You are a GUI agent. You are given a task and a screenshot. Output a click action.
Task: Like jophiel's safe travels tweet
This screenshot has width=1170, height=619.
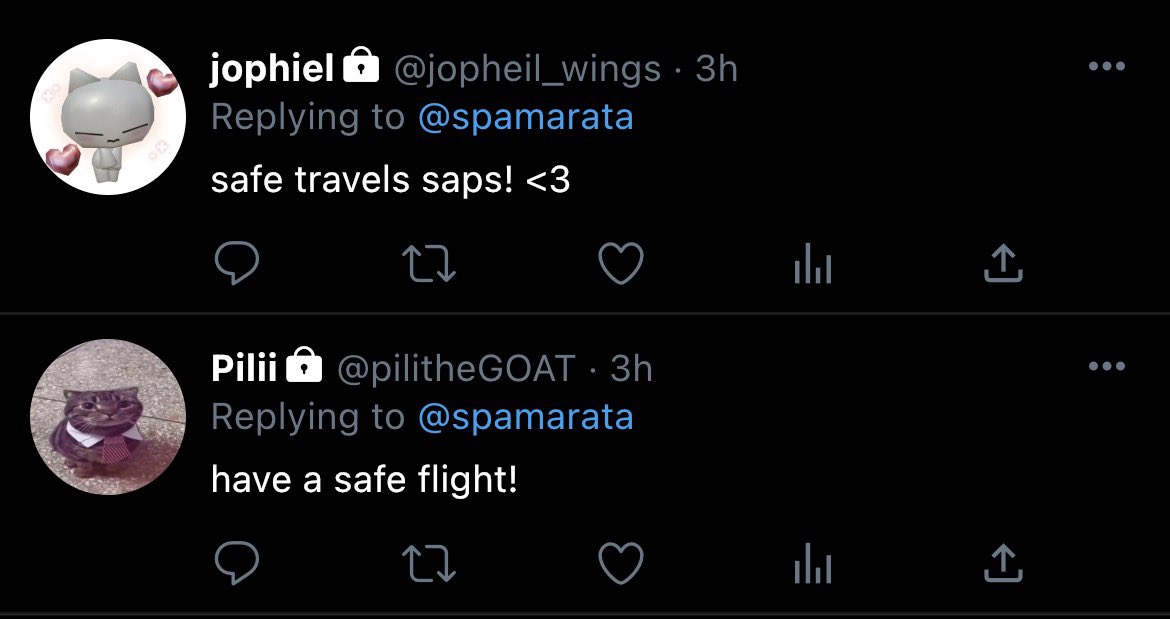point(621,265)
